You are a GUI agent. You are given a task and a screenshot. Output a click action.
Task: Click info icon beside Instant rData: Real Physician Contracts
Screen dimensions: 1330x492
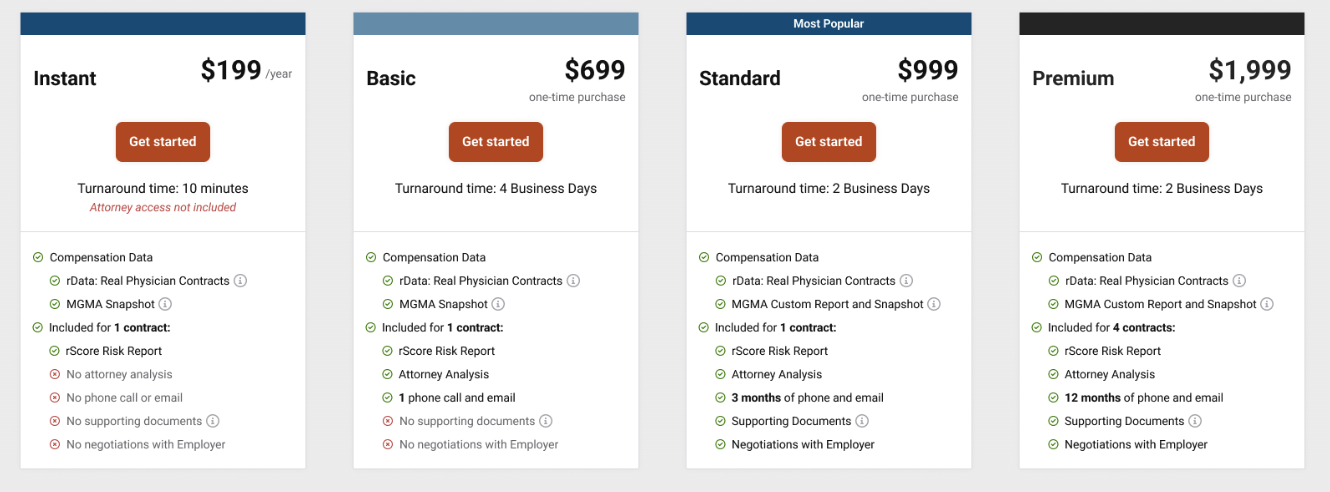241,281
